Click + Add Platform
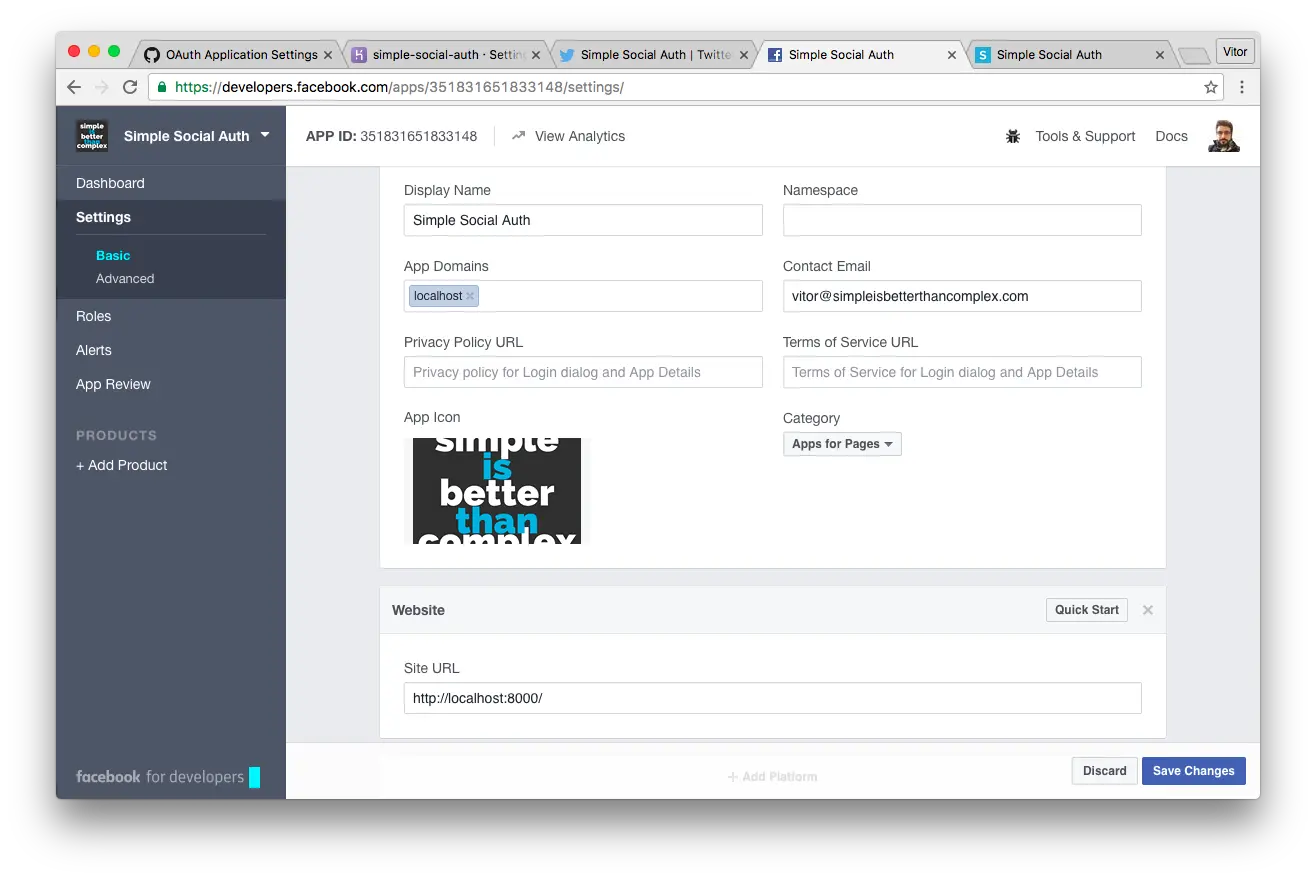 click(x=772, y=776)
